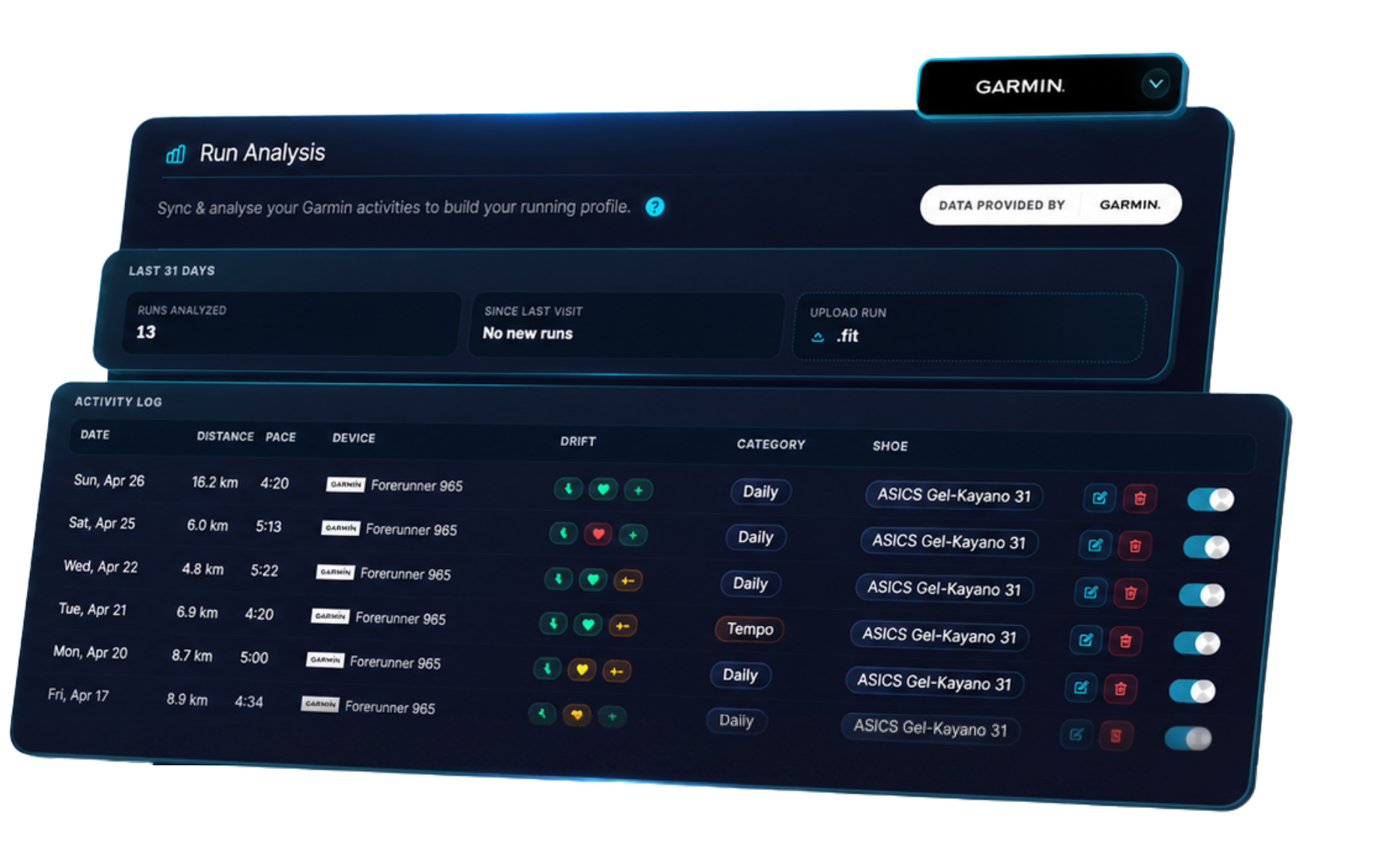Image resolution: width=1381 pixels, height=868 pixels.
Task: Edit the Sat, Apr 25 run
Action: point(1095,545)
